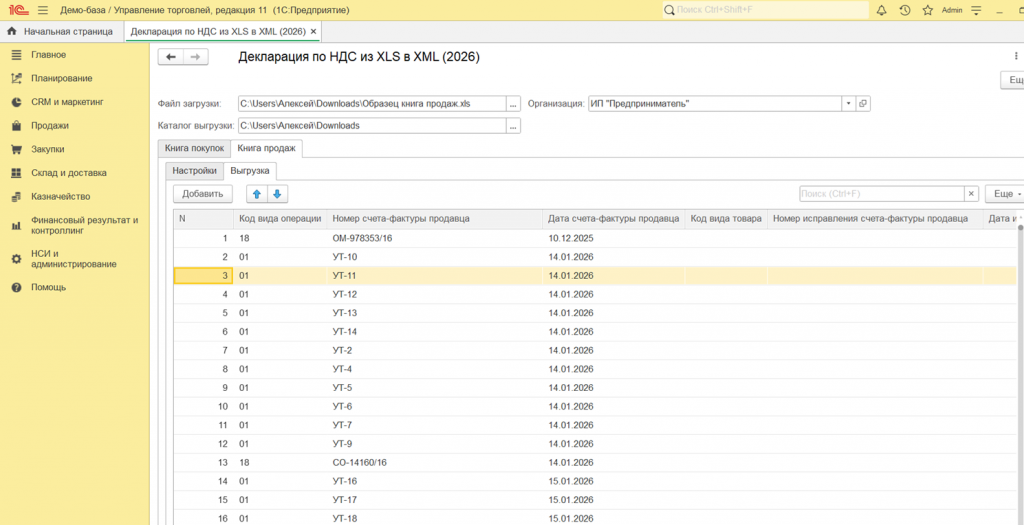Open the hamburger main menu icon
This screenshot has width=1024, height=525.
pos(43,10)
